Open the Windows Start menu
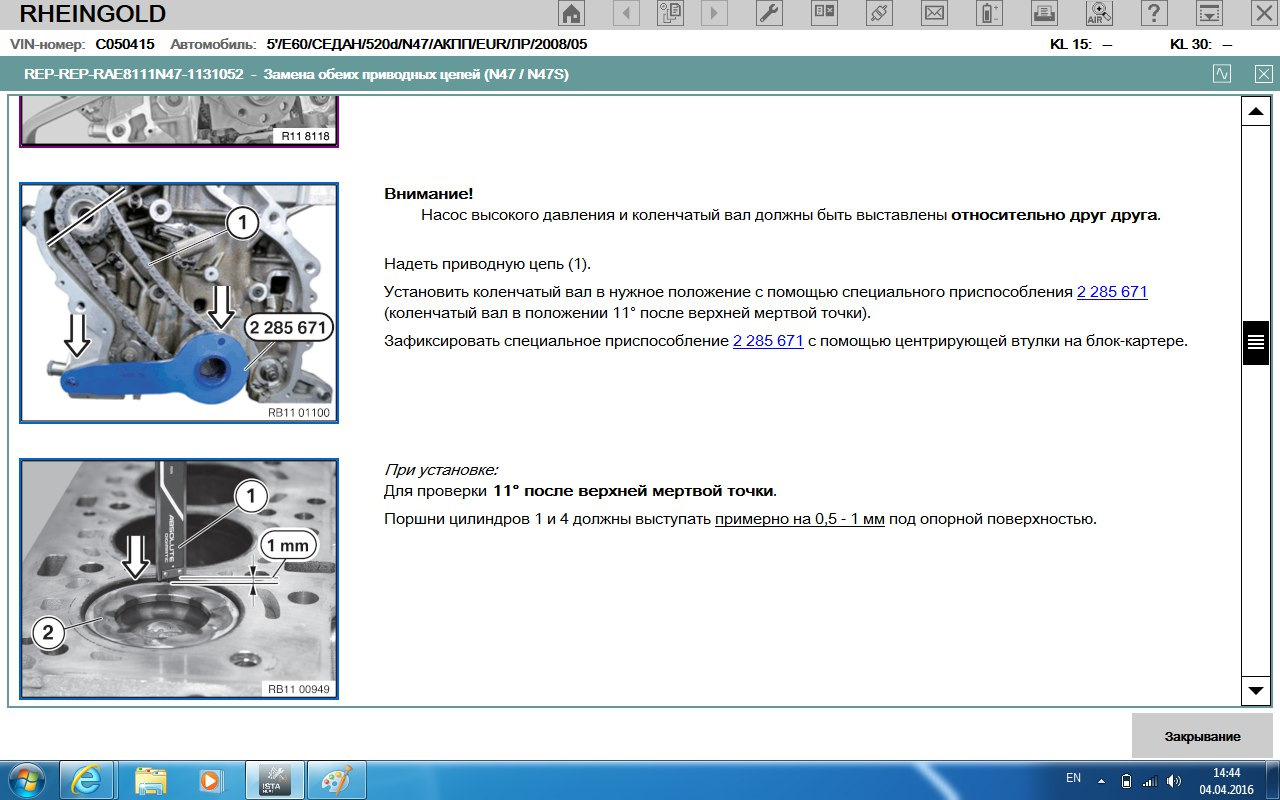 (25, 780)
